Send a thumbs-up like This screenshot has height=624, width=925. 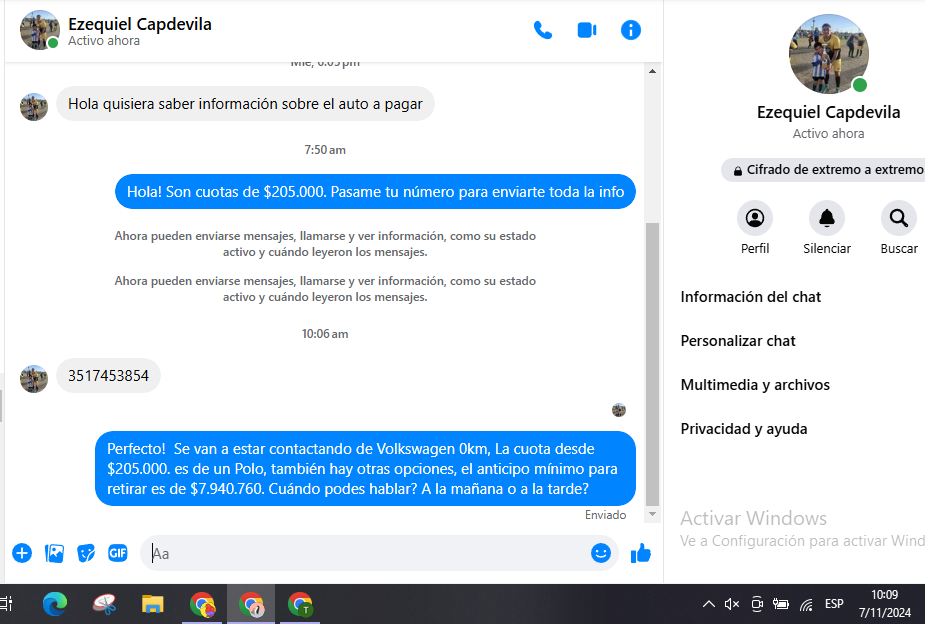pyautogui.click(x=641, y=553)
